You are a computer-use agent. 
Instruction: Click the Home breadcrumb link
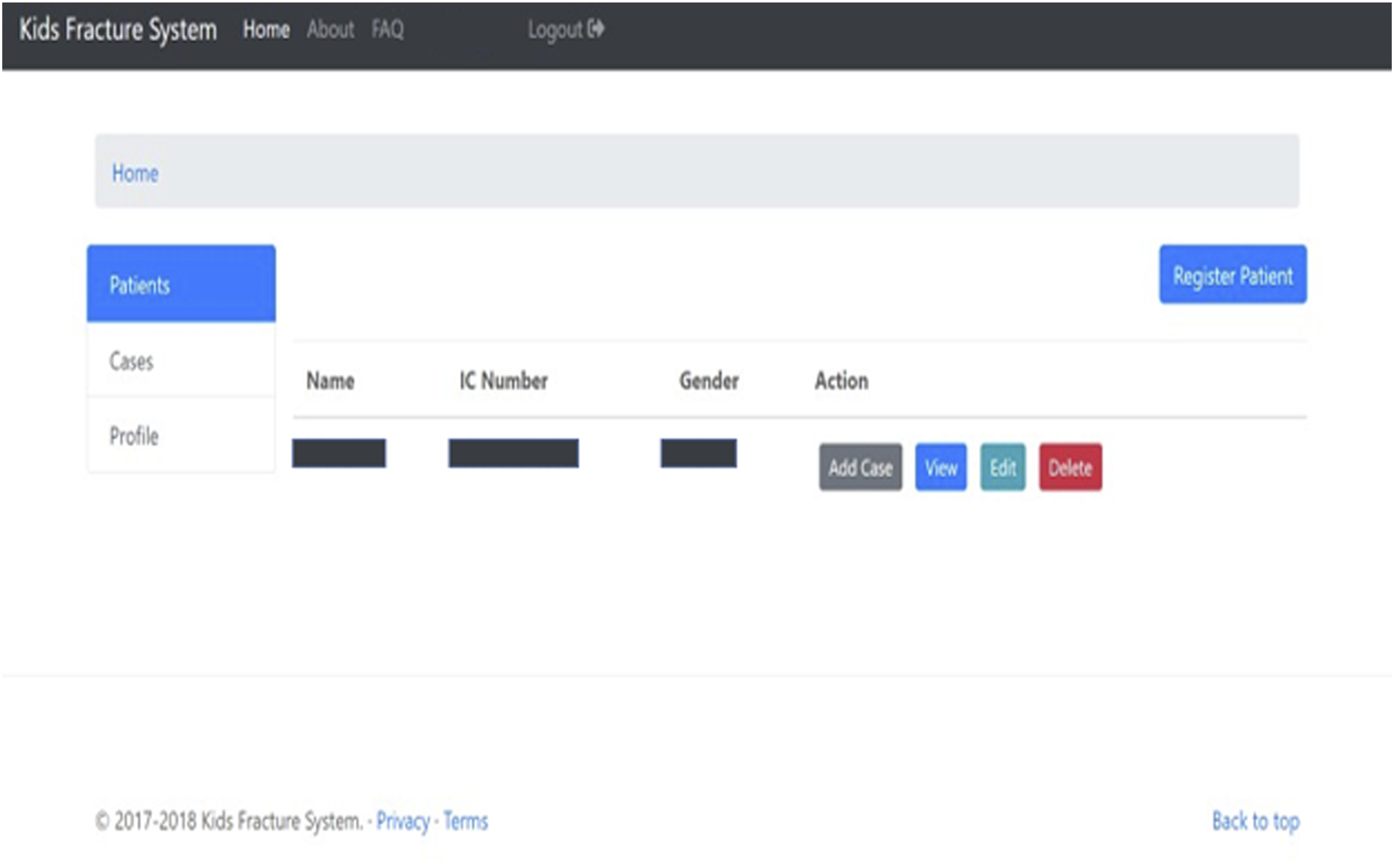point(135,173)
